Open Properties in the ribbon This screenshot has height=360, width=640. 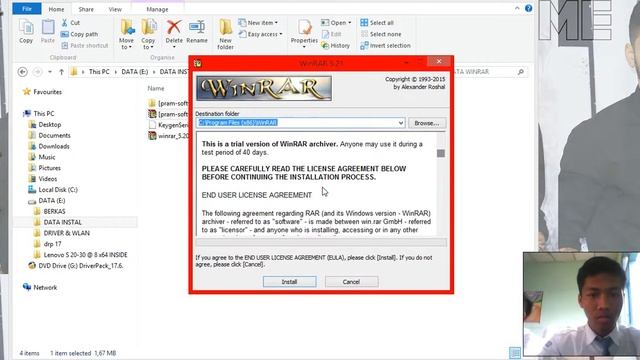(x=304, y=33)
